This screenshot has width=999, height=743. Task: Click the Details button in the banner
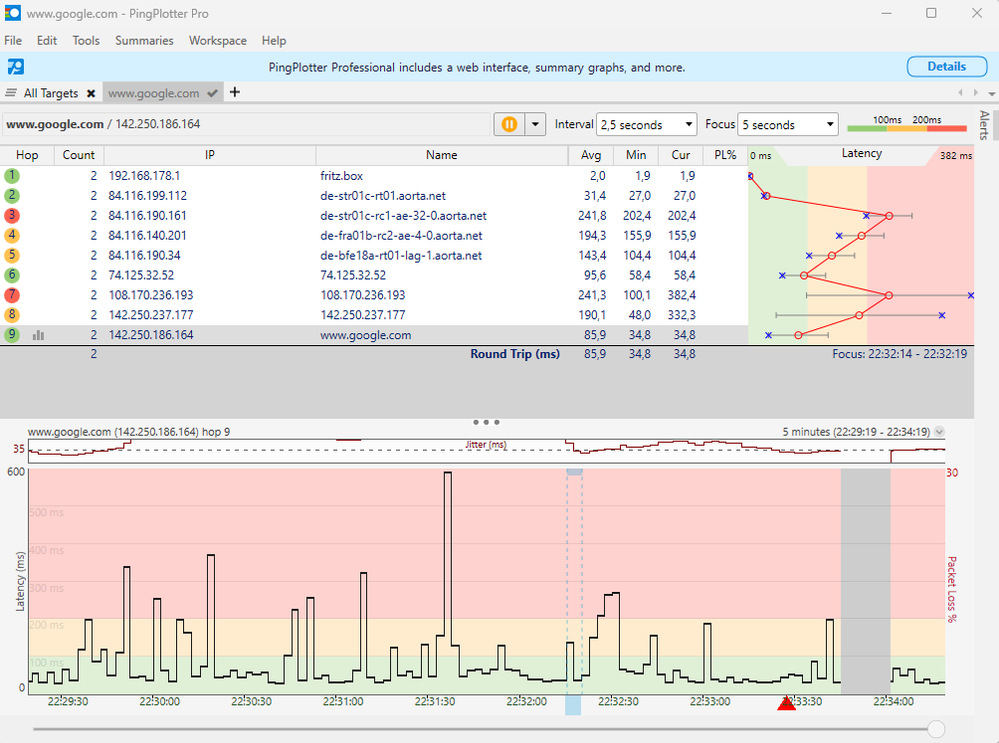click(x=946, y=67)
